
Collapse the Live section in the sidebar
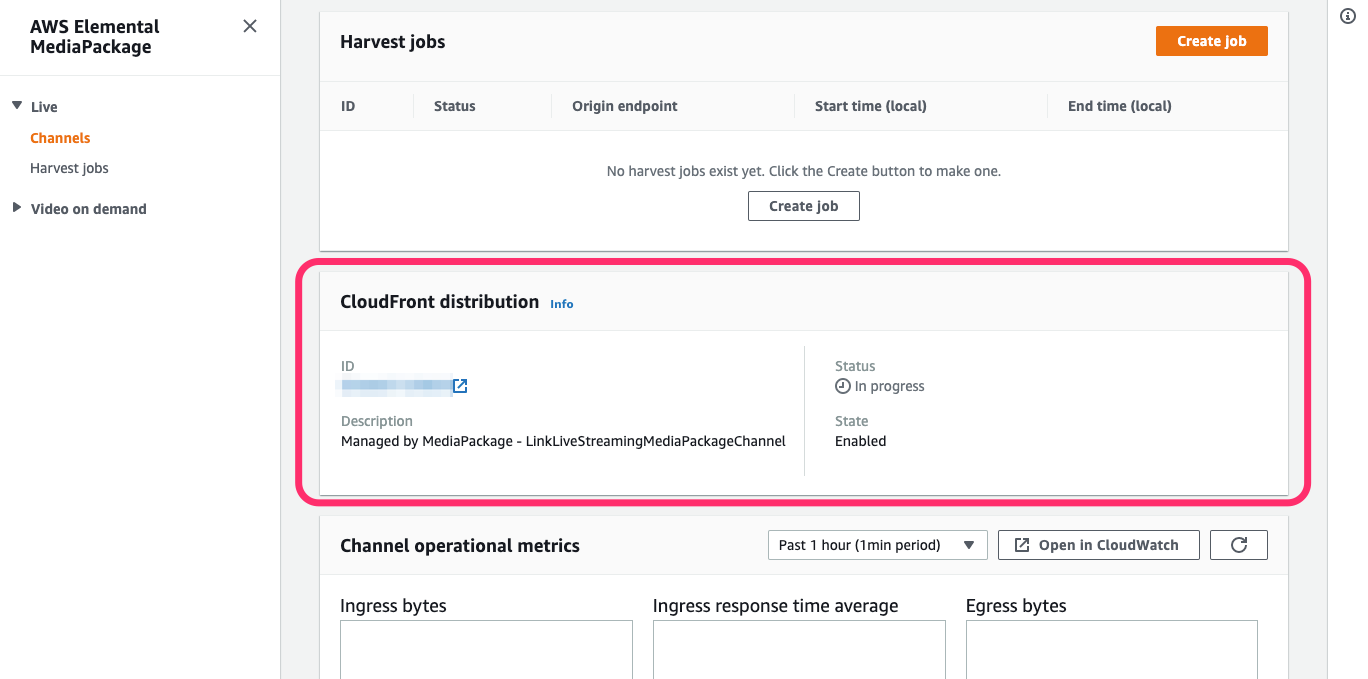click(17, 106)
